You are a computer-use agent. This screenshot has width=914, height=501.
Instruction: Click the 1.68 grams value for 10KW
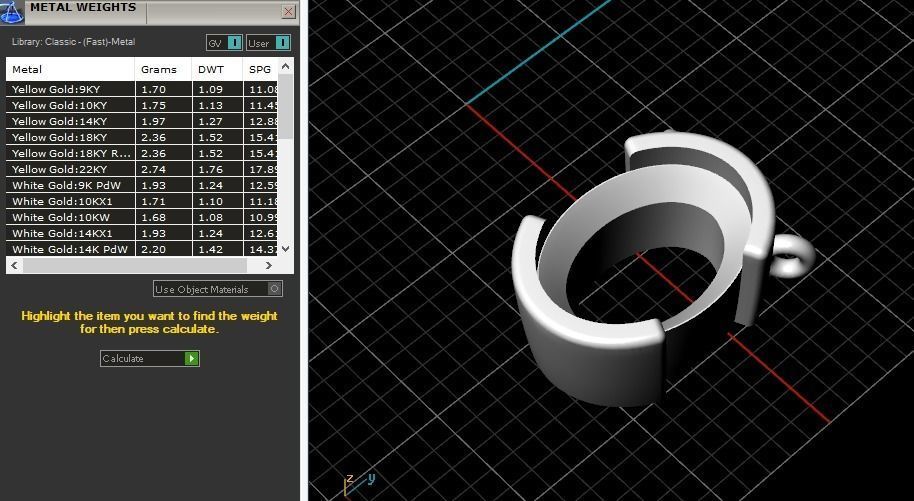153,217
